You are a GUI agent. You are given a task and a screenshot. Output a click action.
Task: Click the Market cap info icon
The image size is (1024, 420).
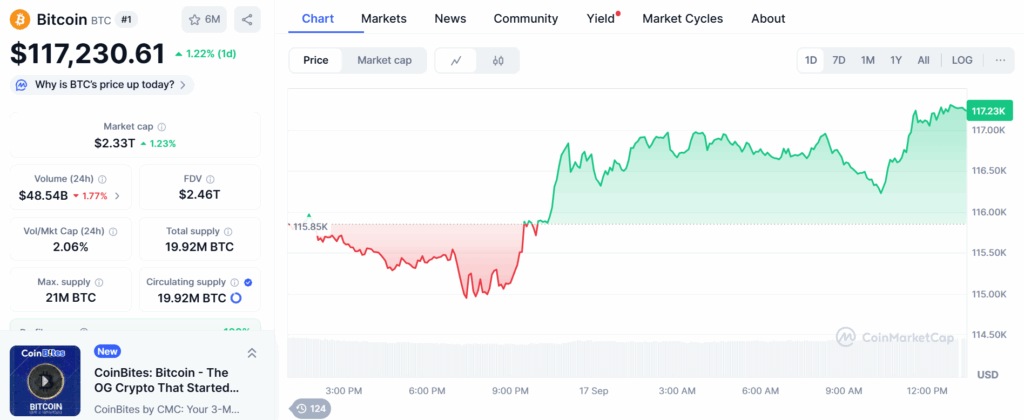click(x=162, y=127)
